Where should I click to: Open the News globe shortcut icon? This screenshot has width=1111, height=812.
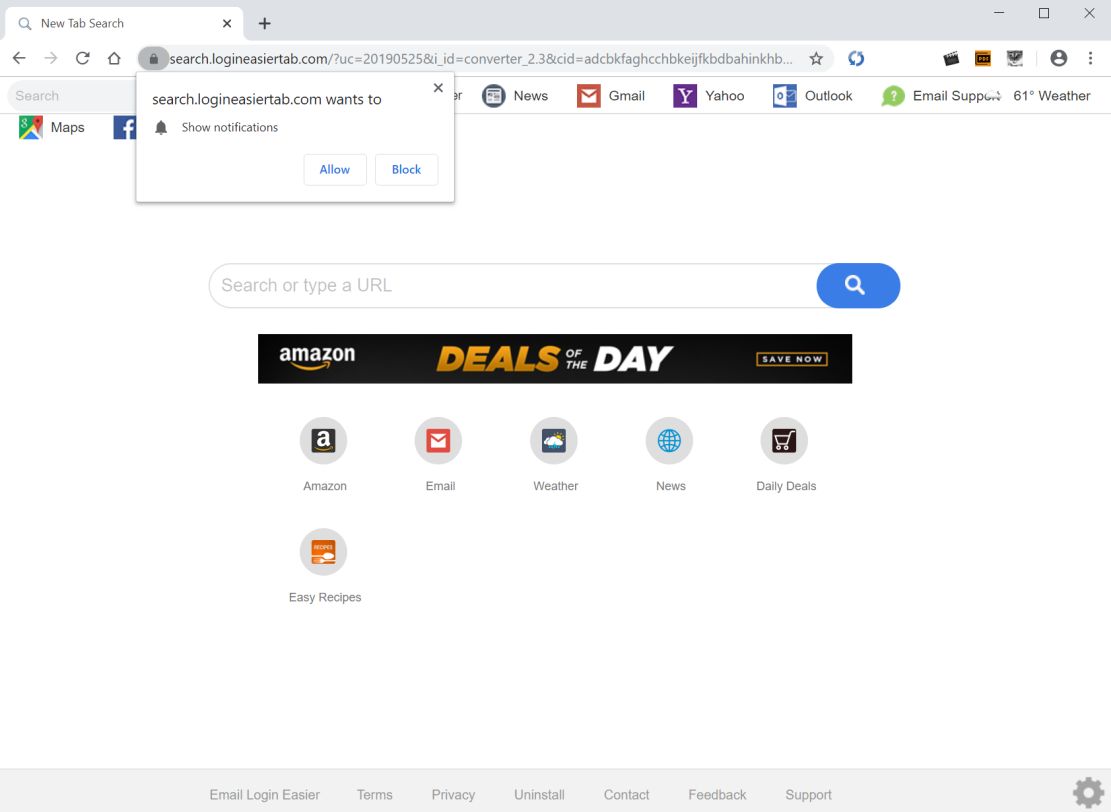click(x=669, y=440)
